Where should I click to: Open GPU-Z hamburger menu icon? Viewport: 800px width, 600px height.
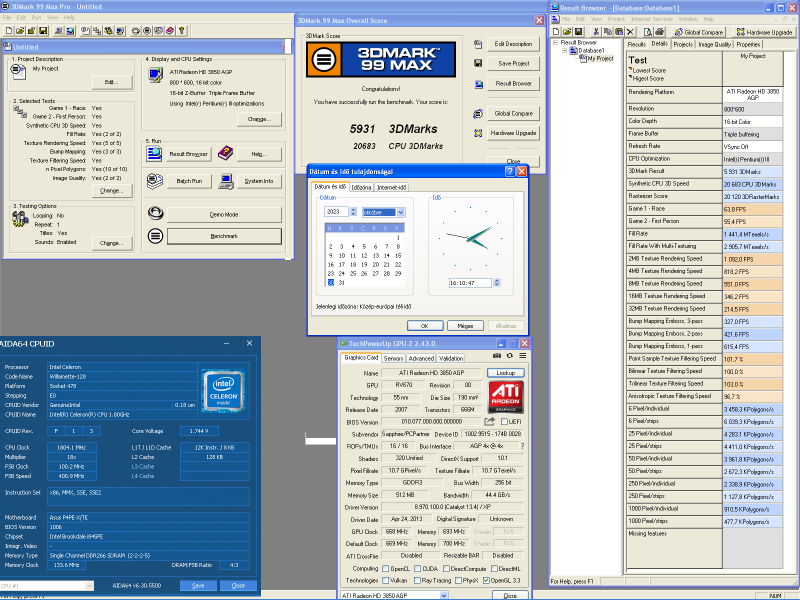tap(523, 356)
